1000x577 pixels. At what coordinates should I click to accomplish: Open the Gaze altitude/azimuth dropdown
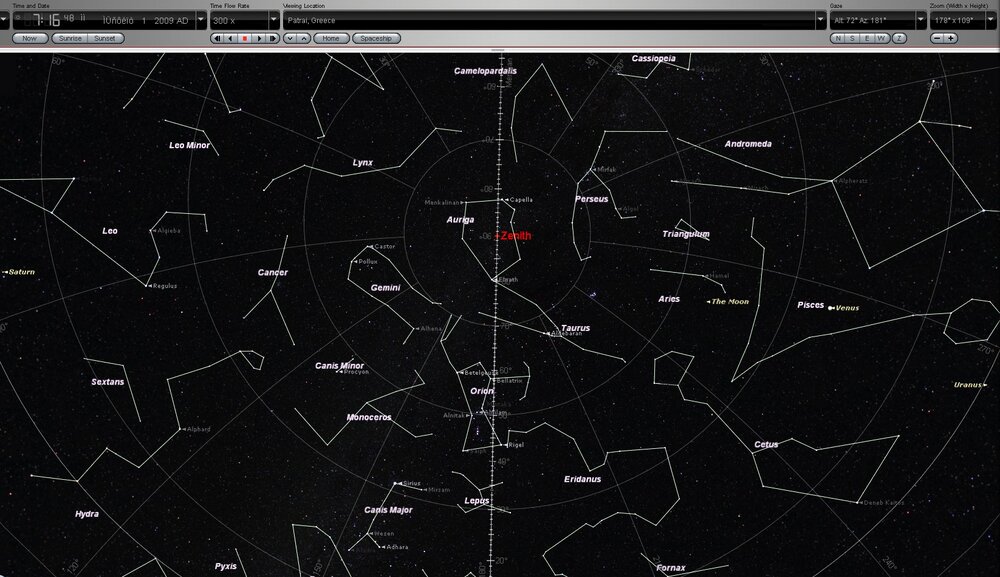[x=920, y=19]
